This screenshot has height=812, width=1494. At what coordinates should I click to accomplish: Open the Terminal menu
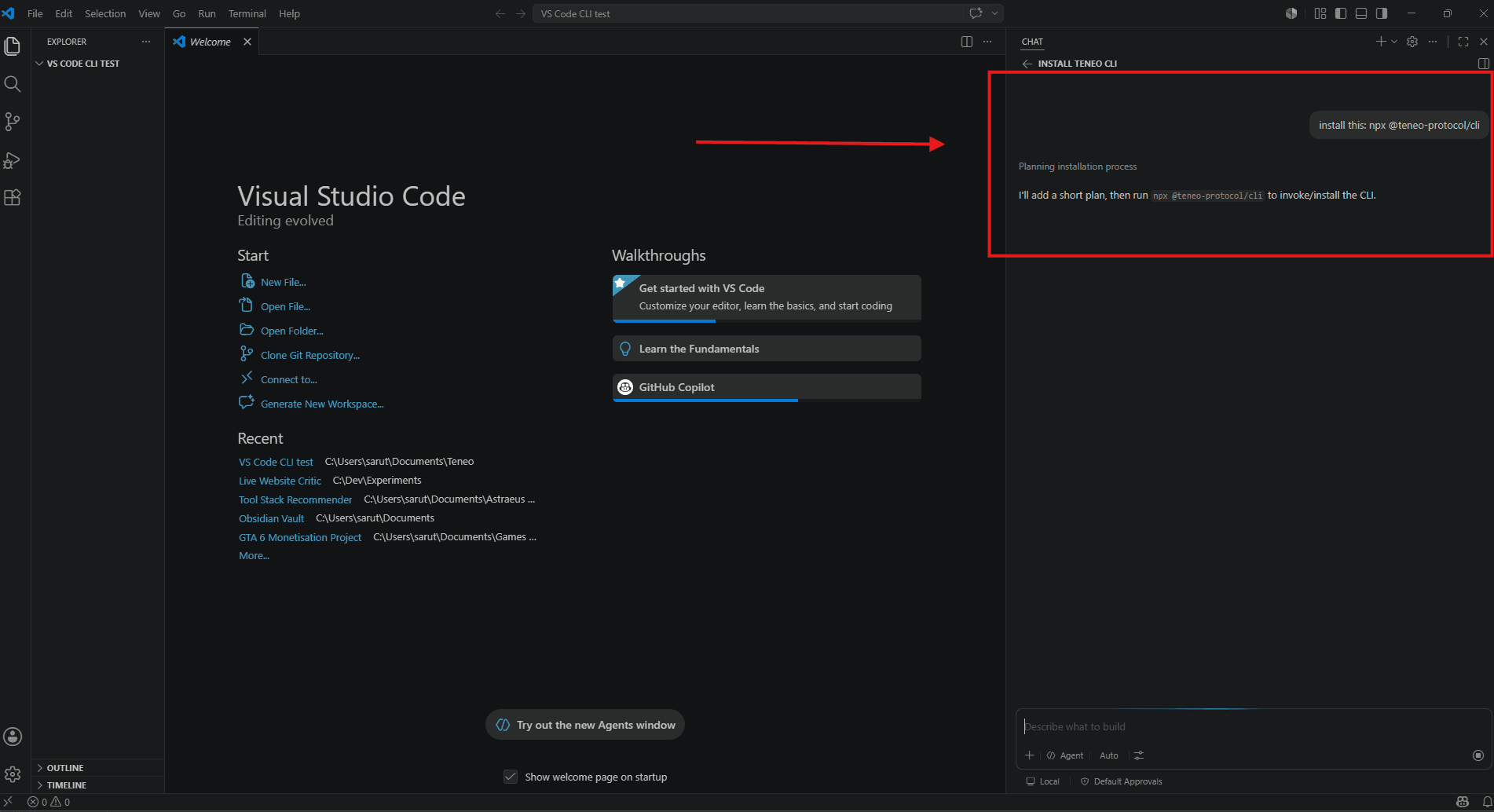point(247,13)
